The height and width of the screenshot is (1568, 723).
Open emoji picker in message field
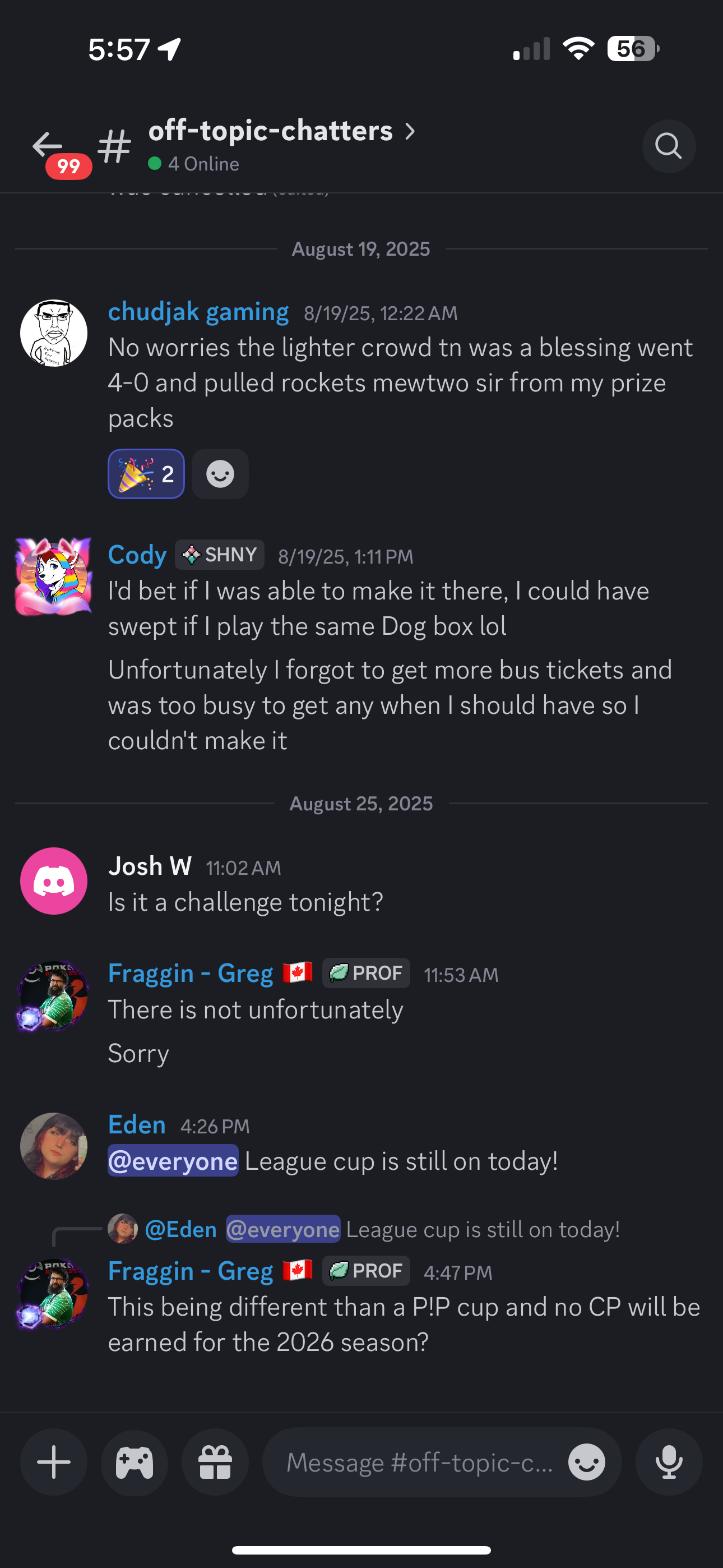(586, 1462)
